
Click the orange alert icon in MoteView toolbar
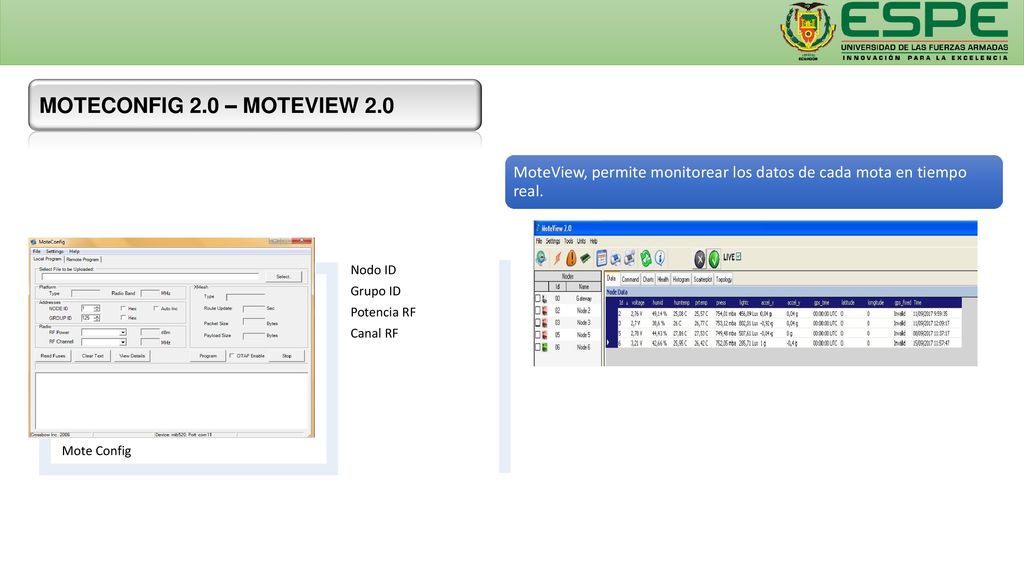pos(571,259)
